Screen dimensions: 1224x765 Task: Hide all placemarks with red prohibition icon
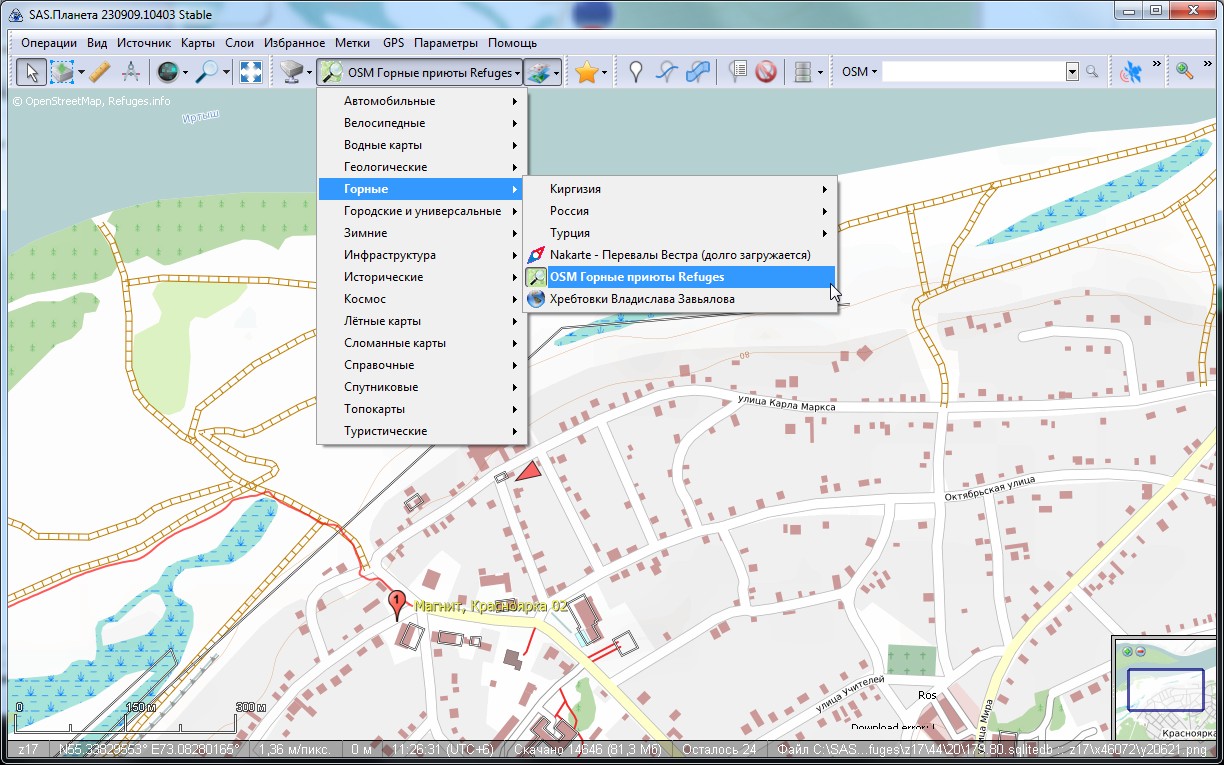767,71
